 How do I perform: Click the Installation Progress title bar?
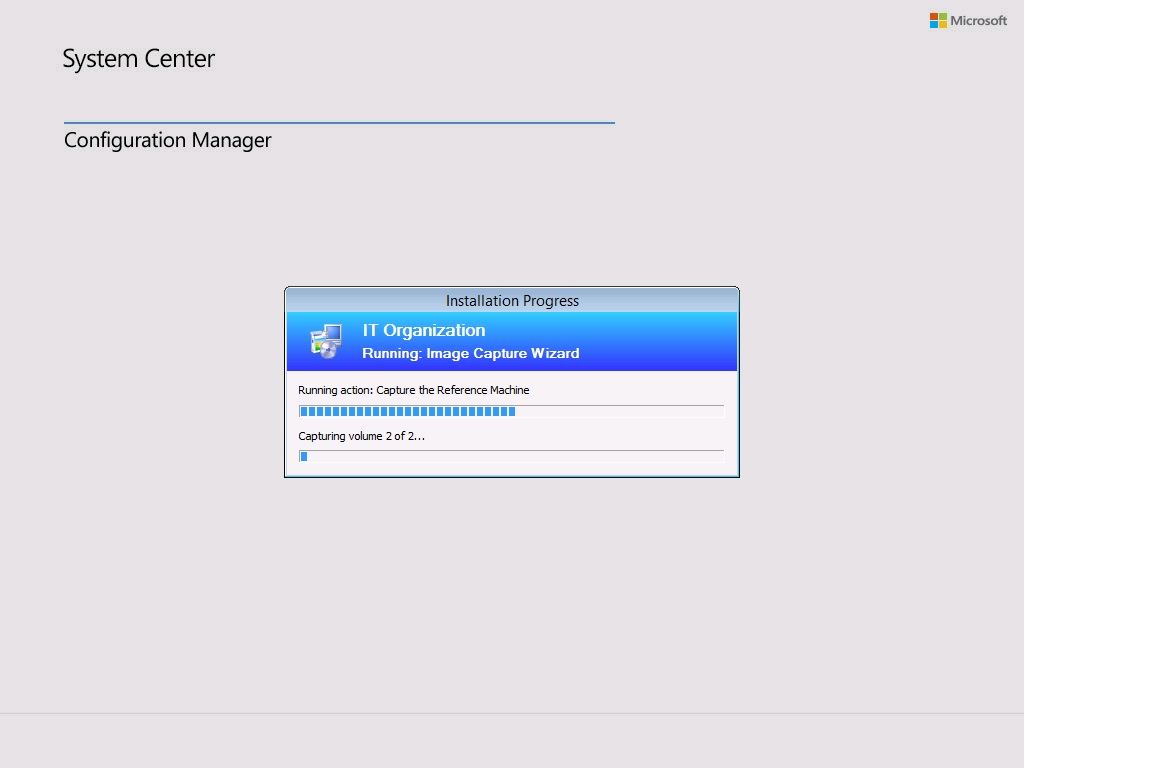pyautogui.click(x=512, y=300)
